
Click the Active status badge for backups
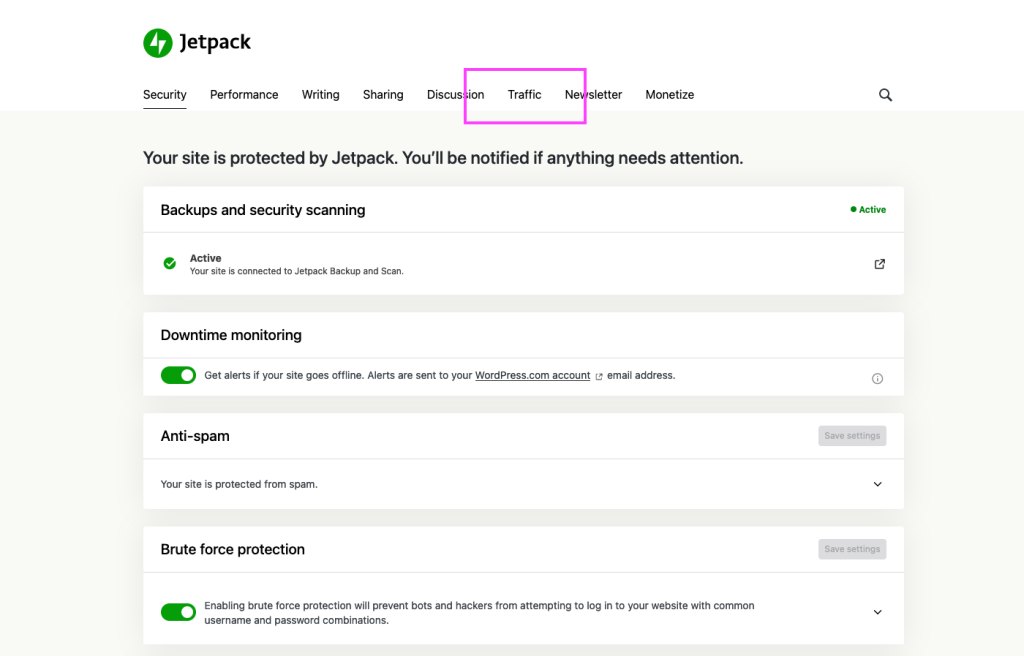click(x=868, y=210)
